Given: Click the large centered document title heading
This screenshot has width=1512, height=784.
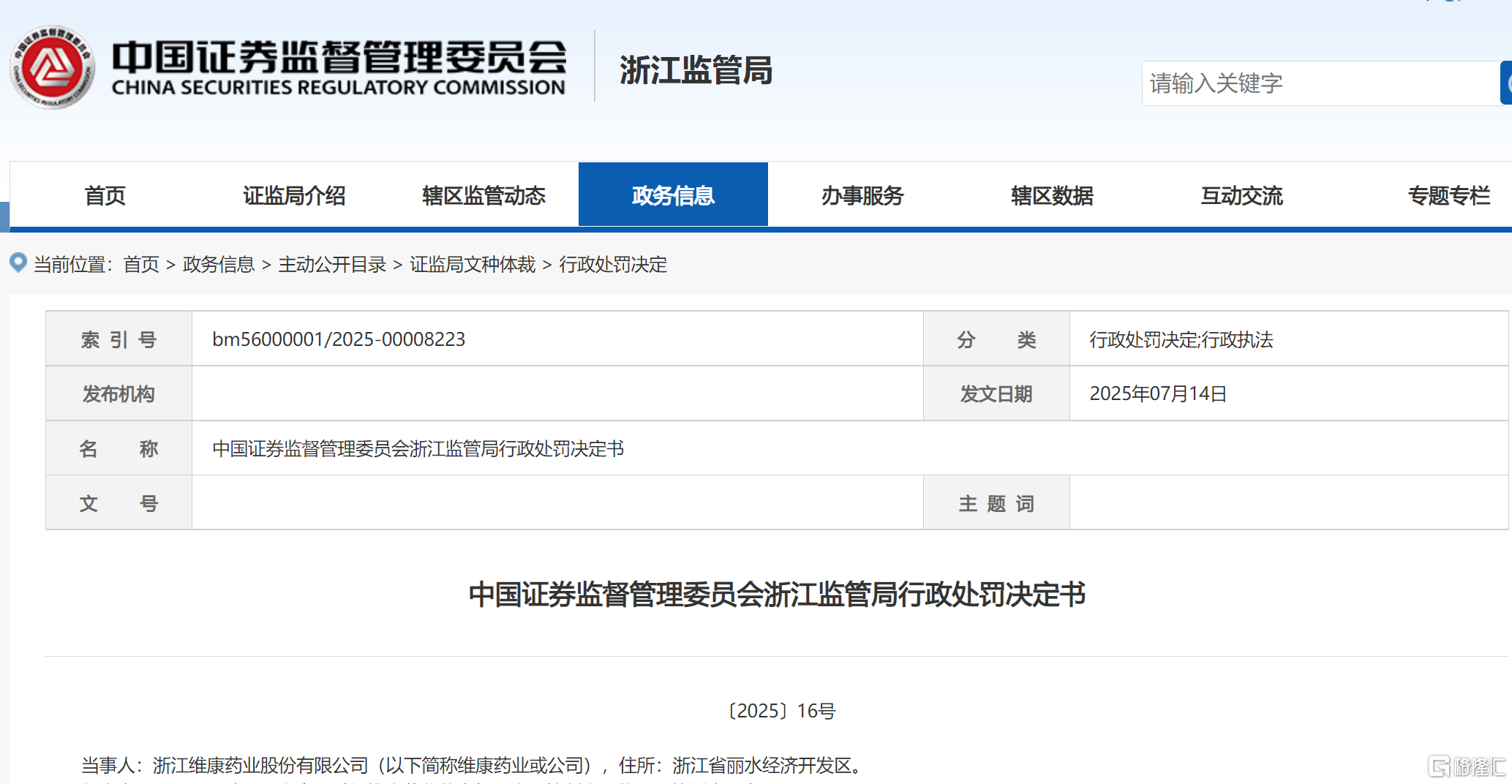Looking at the screenshot, I should click(777, 595).
